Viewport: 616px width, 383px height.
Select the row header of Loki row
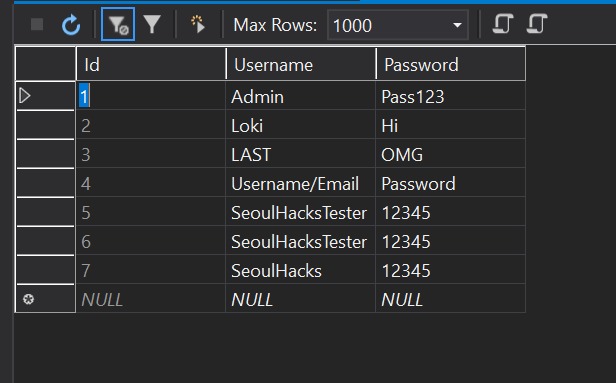pos(45,125)
